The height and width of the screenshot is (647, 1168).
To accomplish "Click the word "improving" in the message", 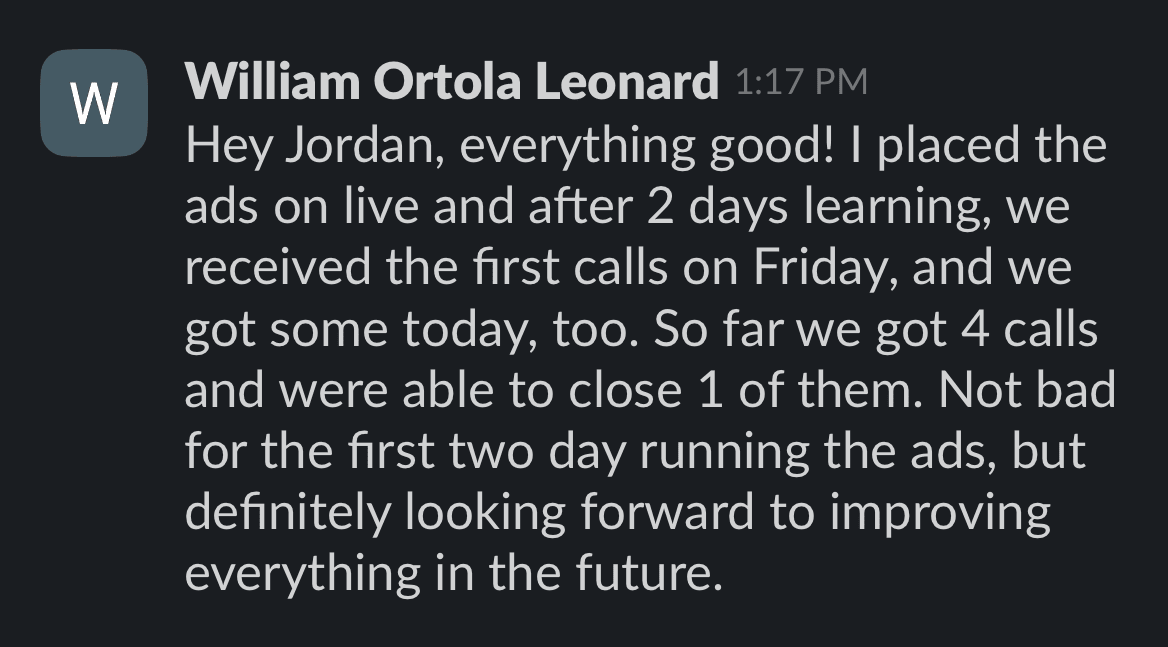I will [940, 513].
